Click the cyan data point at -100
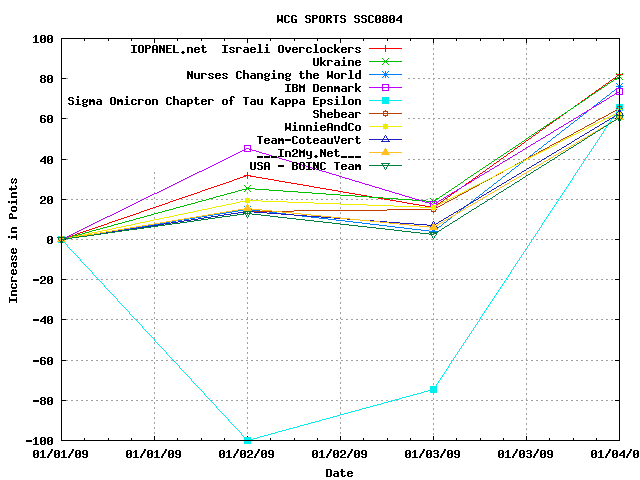The width and height of the screenshot is (640, 480). (247, 440)
